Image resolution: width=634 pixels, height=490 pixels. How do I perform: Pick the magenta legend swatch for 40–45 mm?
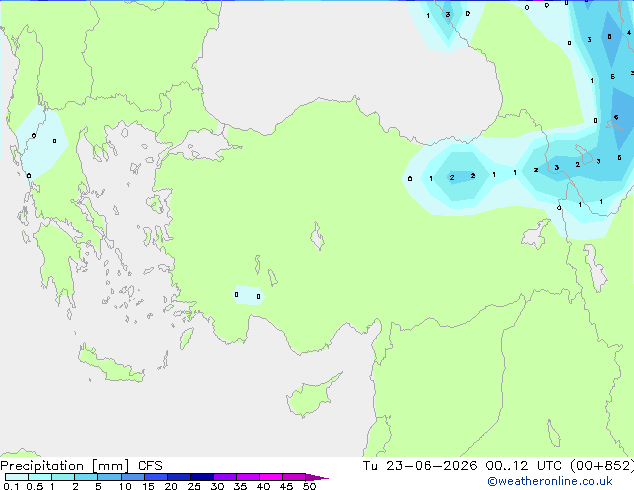click(271, 477)
